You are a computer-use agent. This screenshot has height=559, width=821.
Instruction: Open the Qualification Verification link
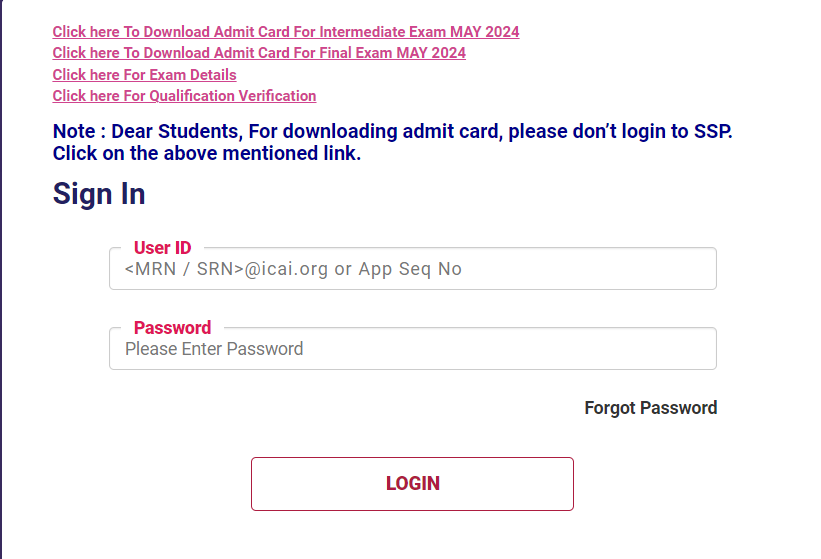click(184, 96)
